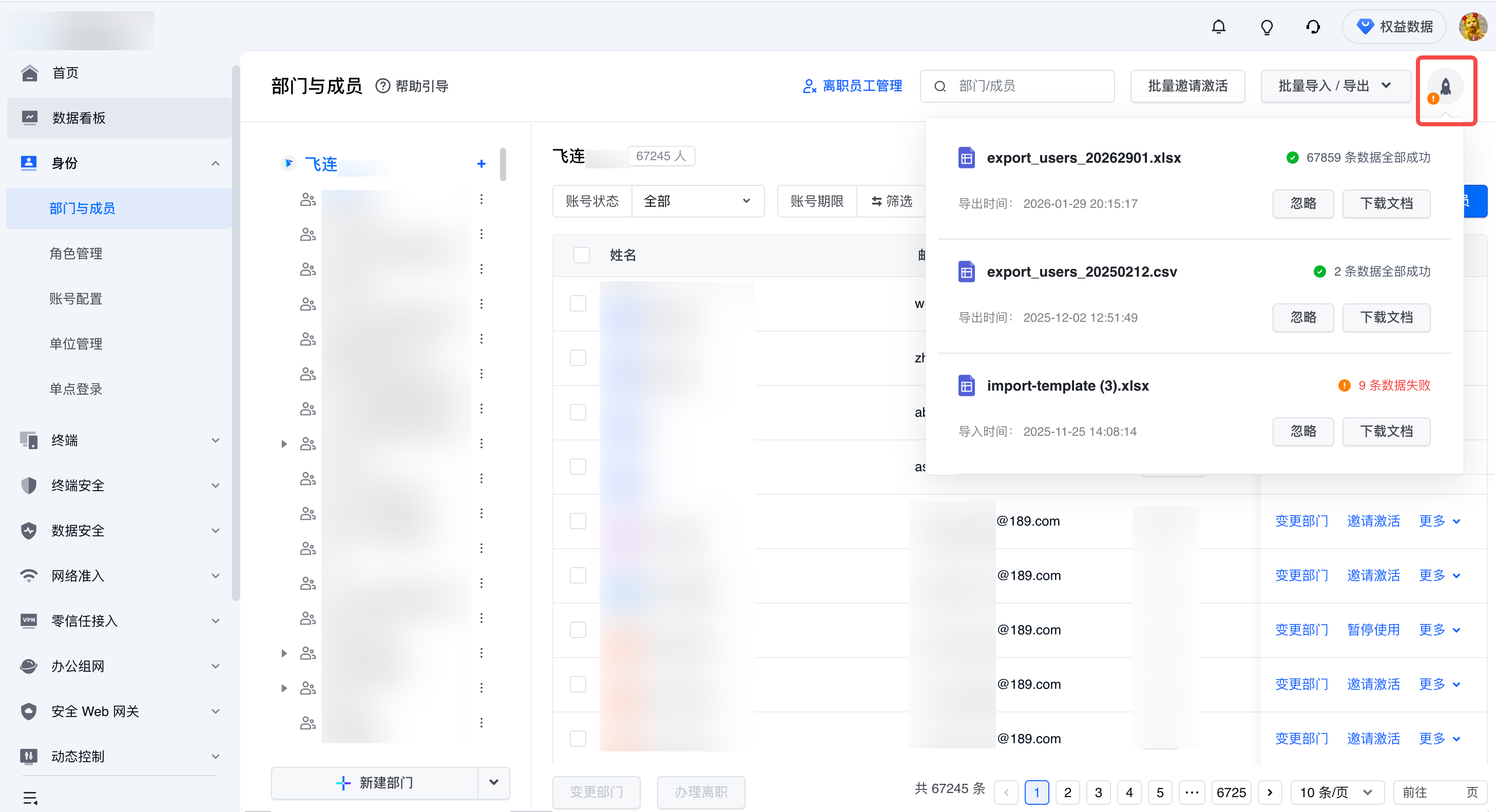Viewport: 1496px width, 812px height.
Task: Check the second member row checkbox
Action: [x=578, y=358]
